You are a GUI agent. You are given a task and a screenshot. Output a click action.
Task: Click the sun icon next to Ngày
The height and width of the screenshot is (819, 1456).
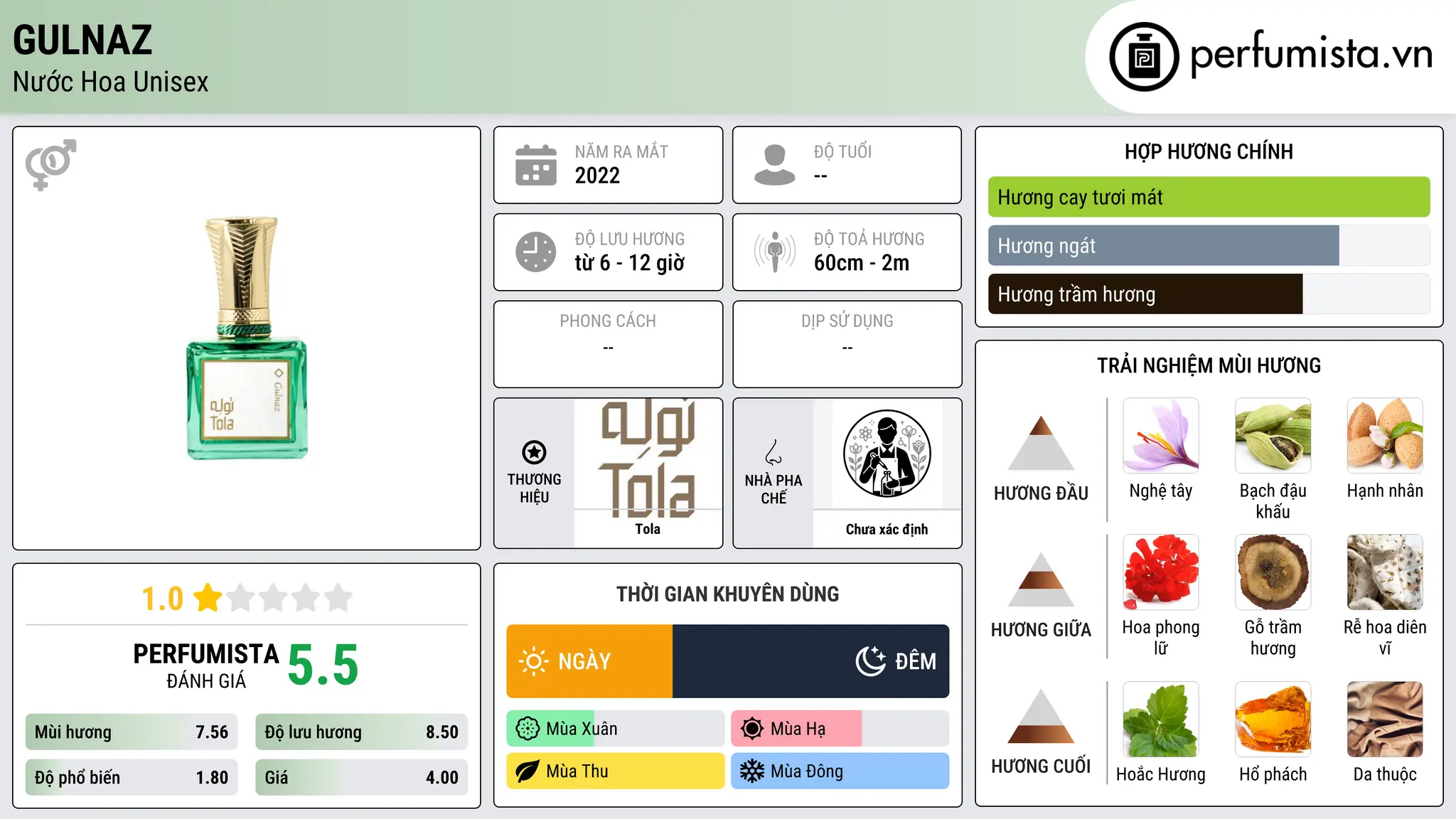(534, 661)
